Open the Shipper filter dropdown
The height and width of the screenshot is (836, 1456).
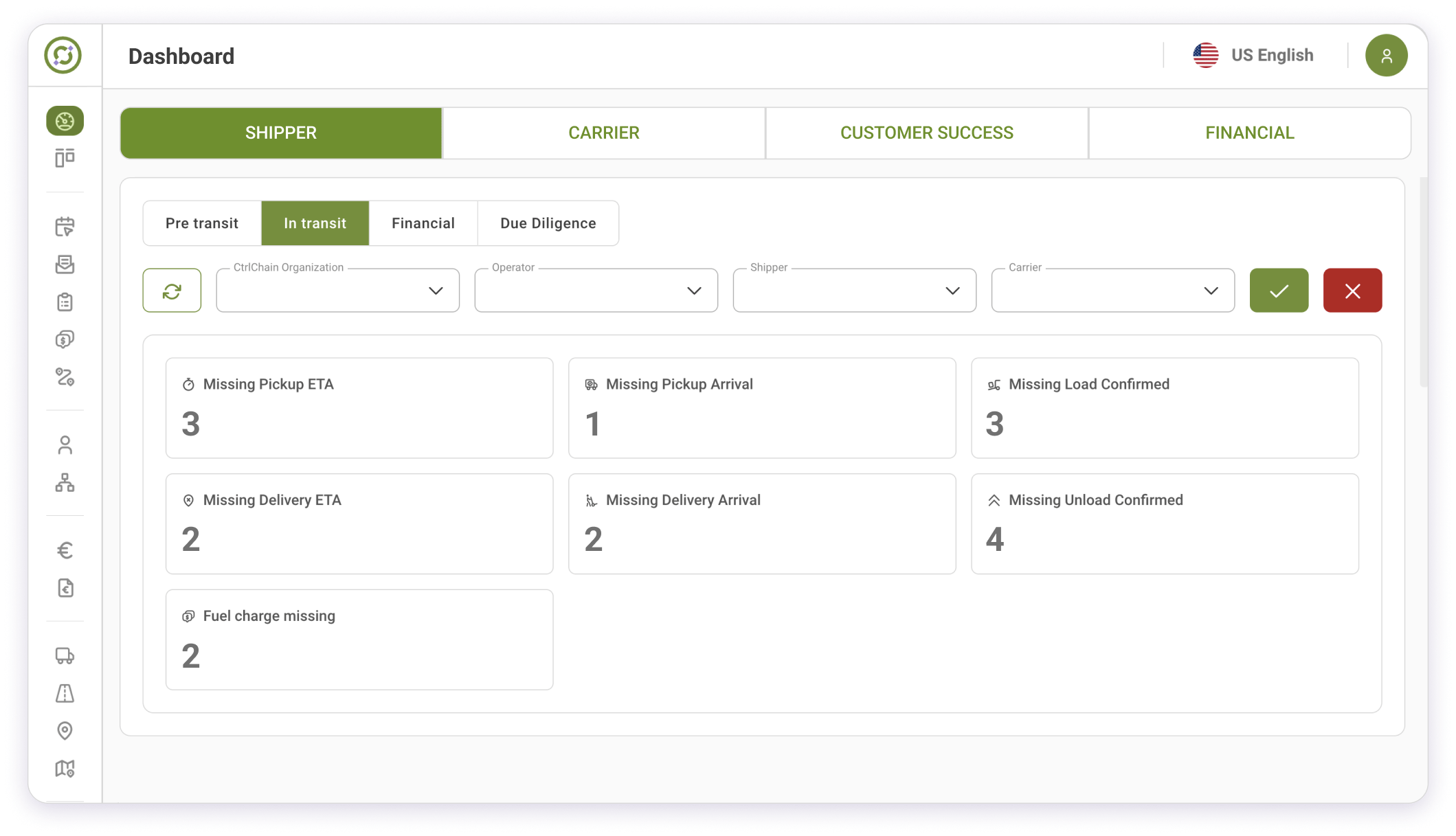[x=854, y=291]
